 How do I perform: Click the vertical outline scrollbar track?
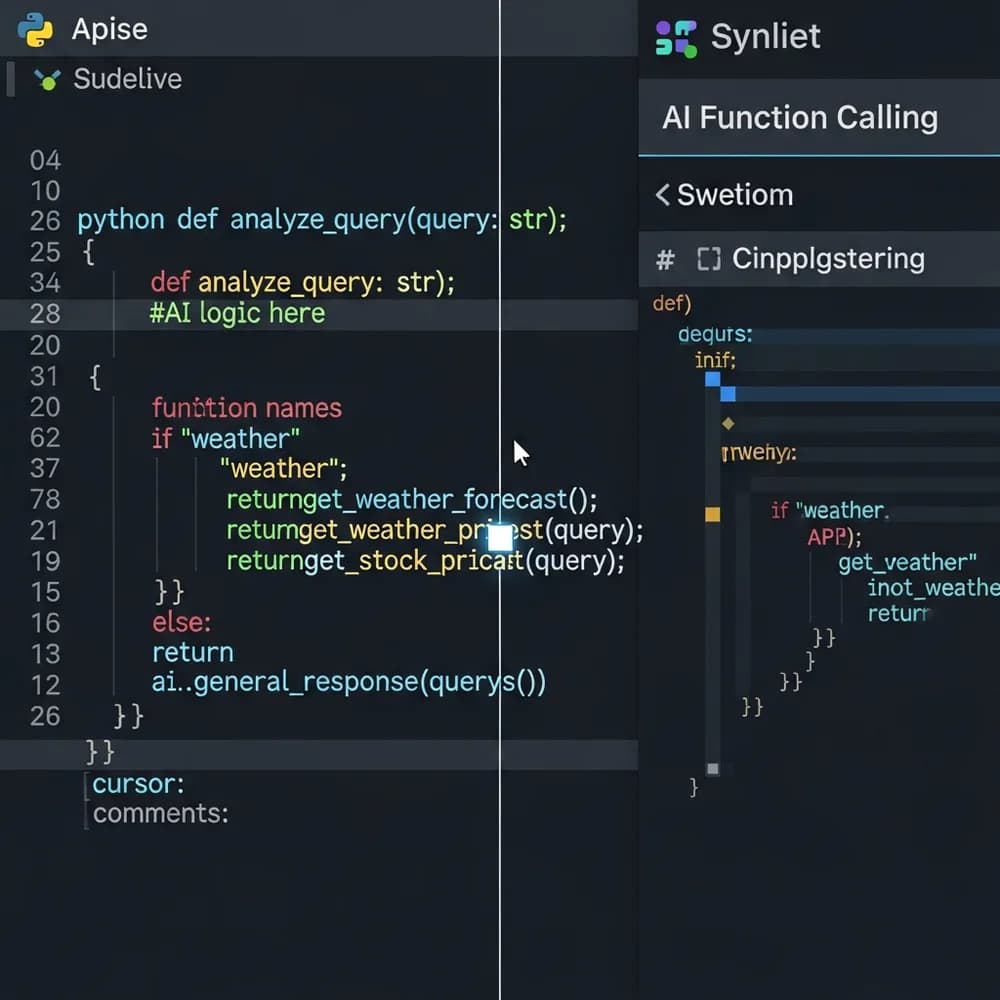(712, 574)
